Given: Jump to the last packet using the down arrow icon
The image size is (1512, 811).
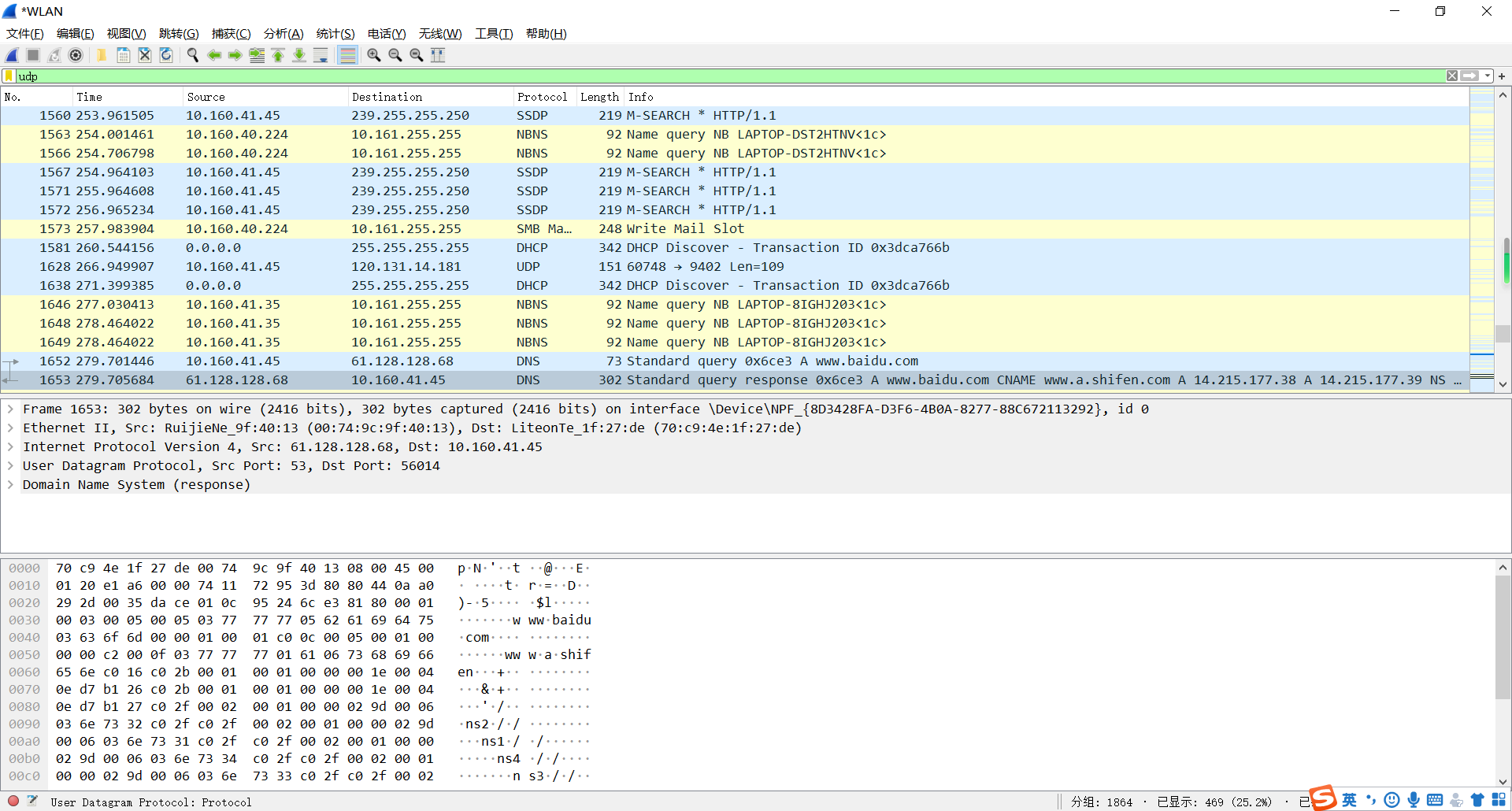Looking at the screenshot, I should [x=299, y=55].
